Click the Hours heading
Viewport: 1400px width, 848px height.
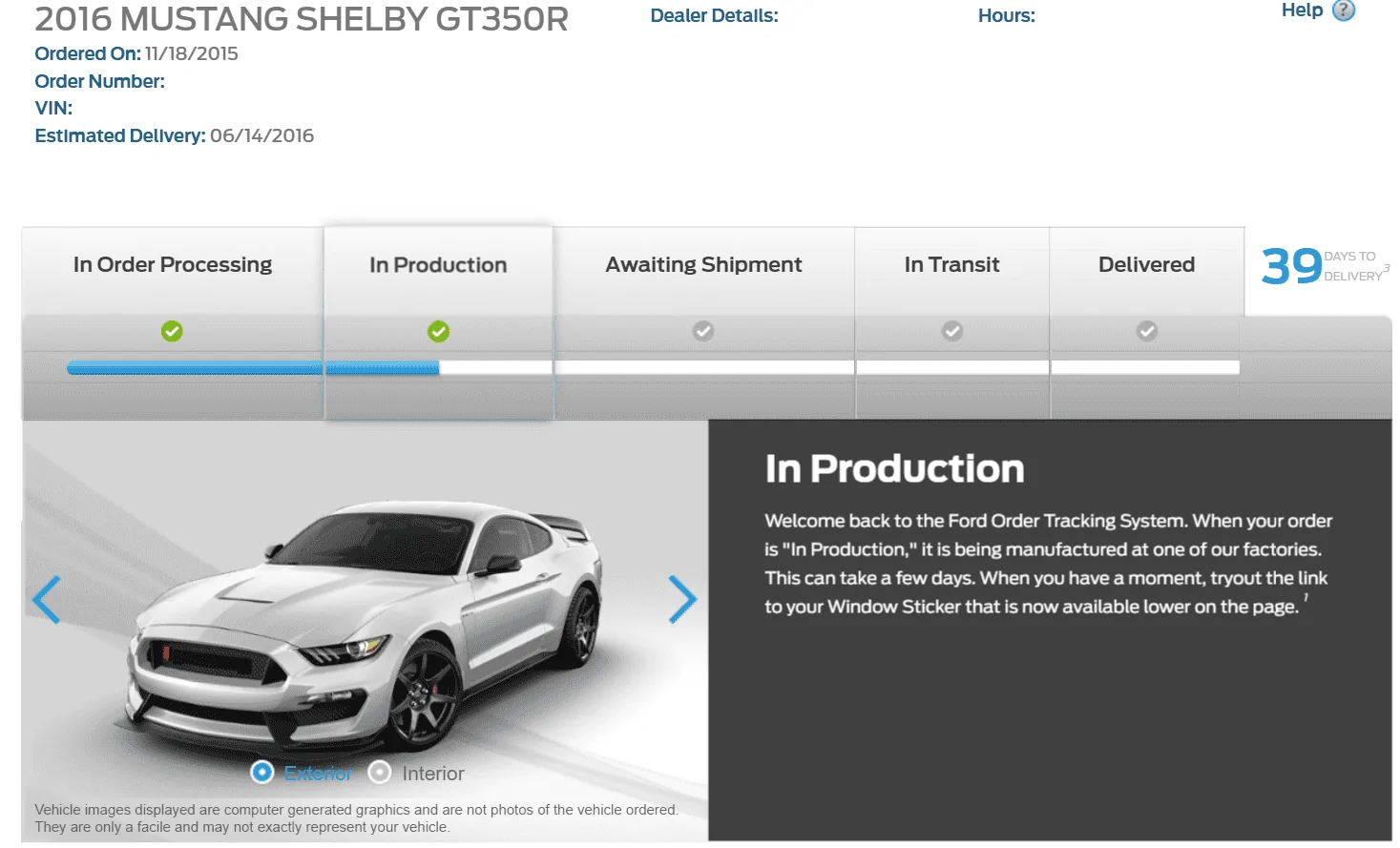tap(1007, 15)
